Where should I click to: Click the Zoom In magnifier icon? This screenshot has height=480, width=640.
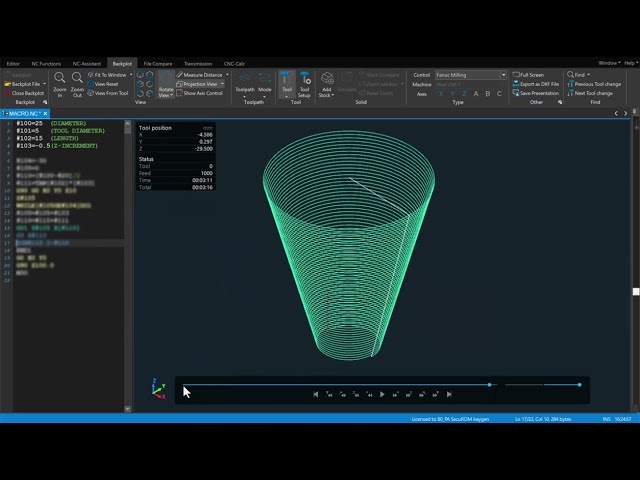point(60,78)
